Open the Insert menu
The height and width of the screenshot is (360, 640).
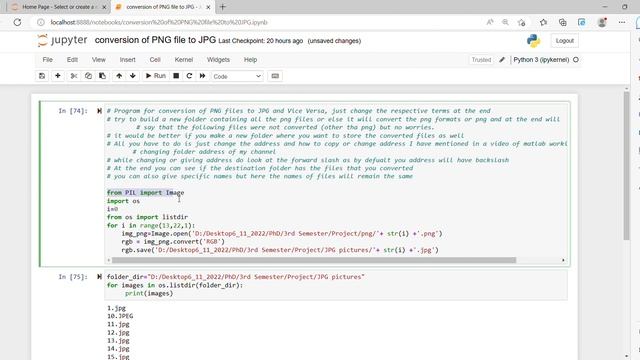pos(127,60)
